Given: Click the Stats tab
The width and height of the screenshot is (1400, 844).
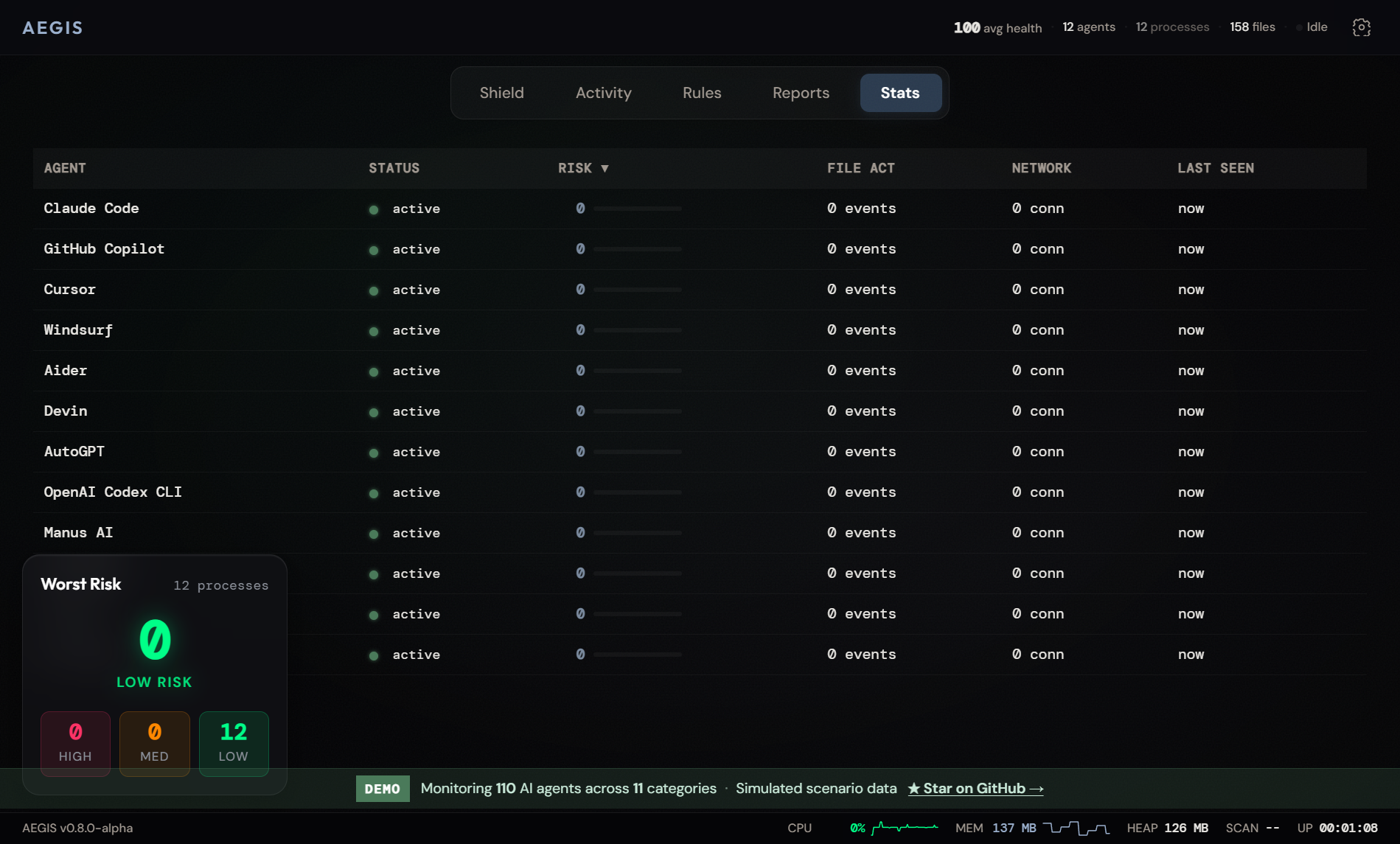Looking at the screenshot, I should (x=900, y=93).
